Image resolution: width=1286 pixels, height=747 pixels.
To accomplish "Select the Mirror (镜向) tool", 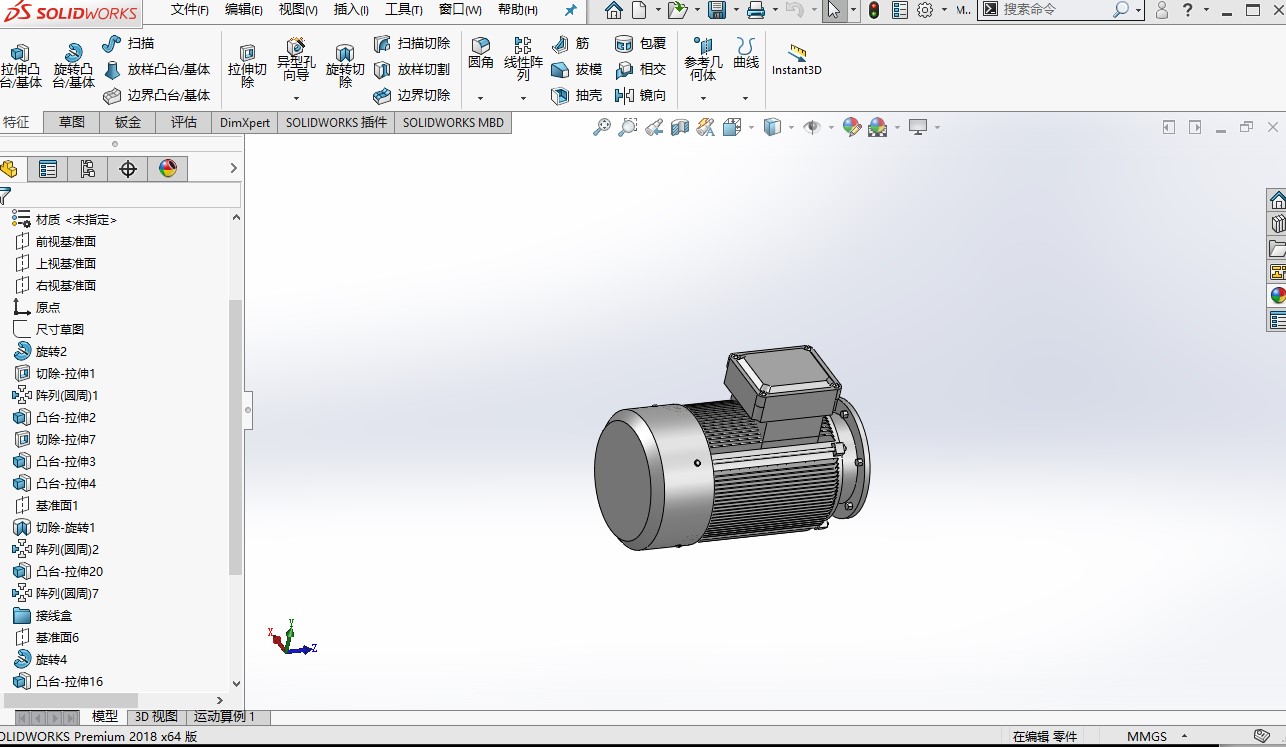I will point(643,95).
